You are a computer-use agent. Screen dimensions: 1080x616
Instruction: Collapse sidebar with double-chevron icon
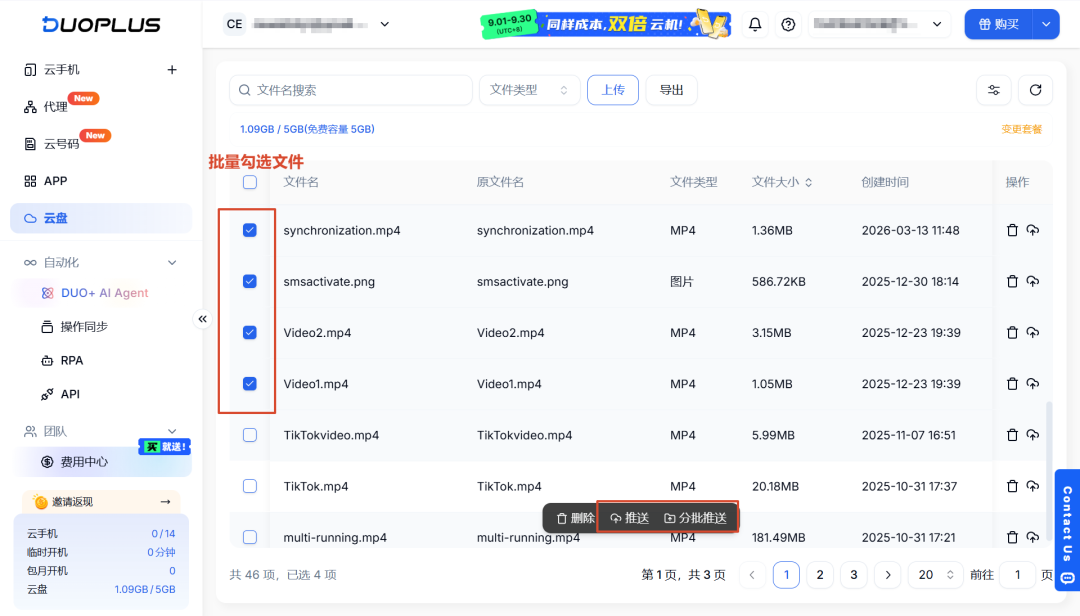pos(202,319)
